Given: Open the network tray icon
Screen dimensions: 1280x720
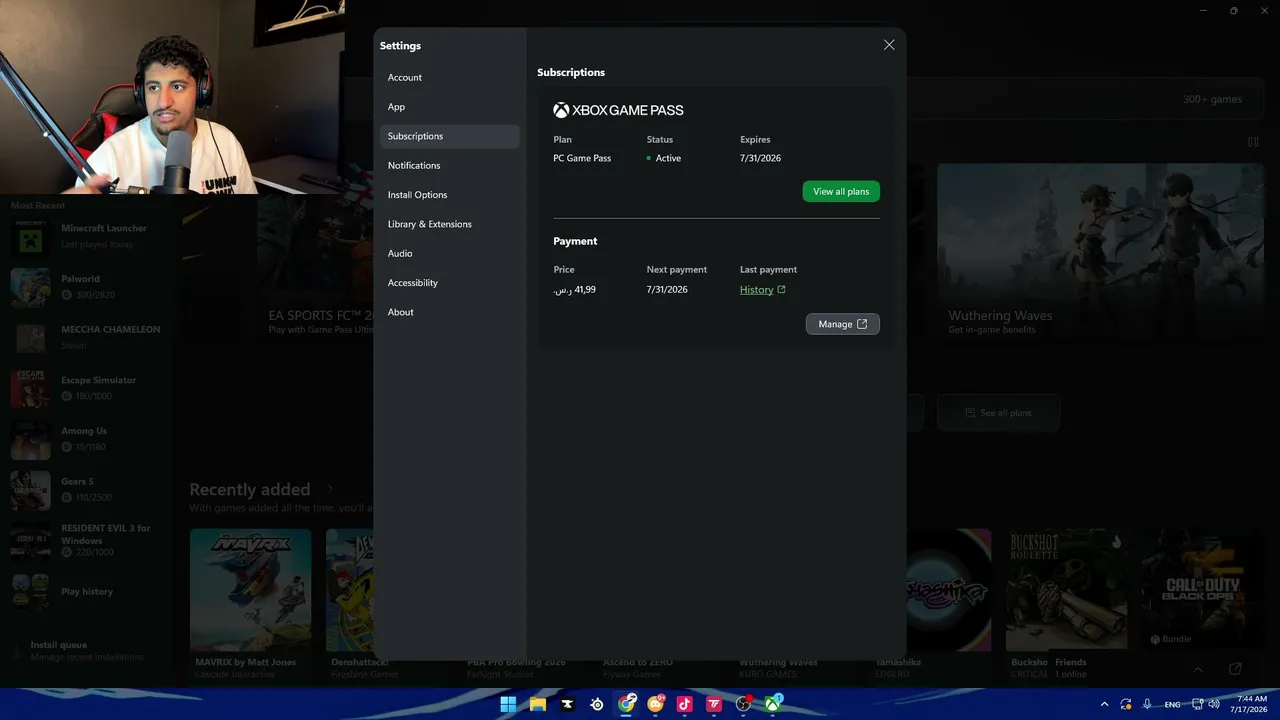Looking at the screenshot, I should point(1198,704).
